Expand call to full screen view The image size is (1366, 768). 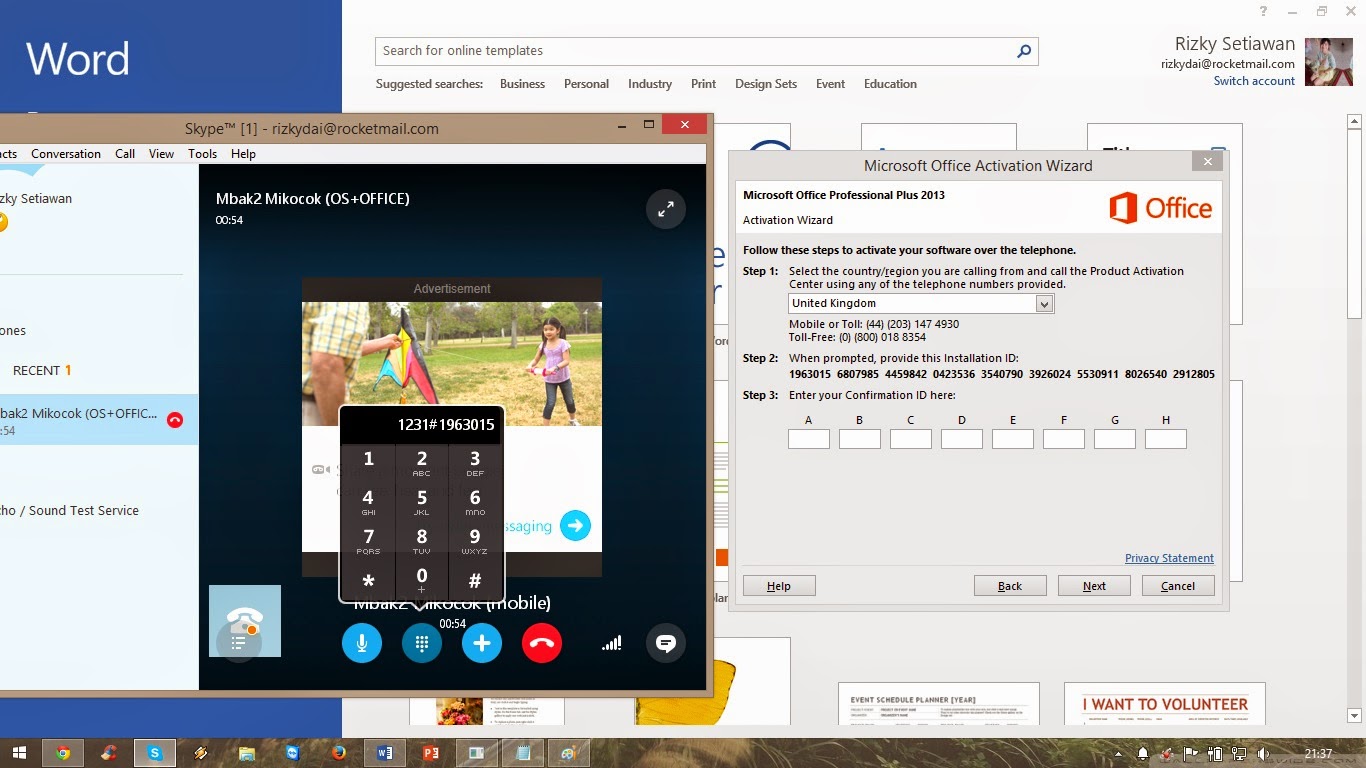666,208
